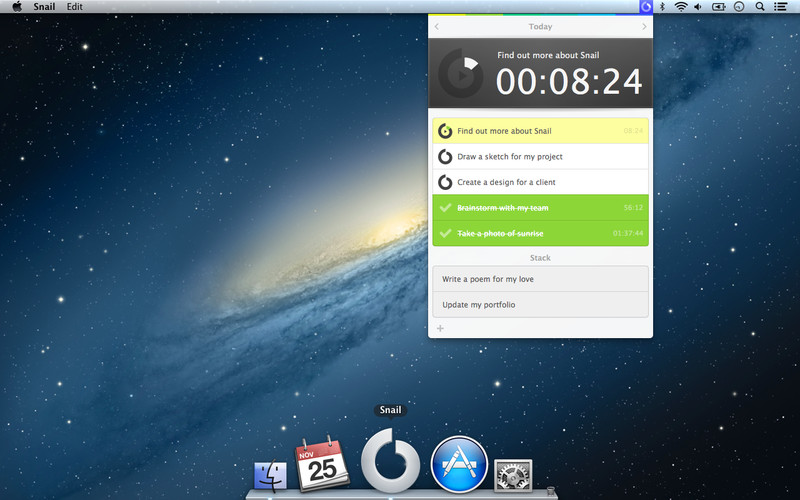This screenshot has width=800, height=500.
Task: Click the battery status icon
Action: coord(718,7)
